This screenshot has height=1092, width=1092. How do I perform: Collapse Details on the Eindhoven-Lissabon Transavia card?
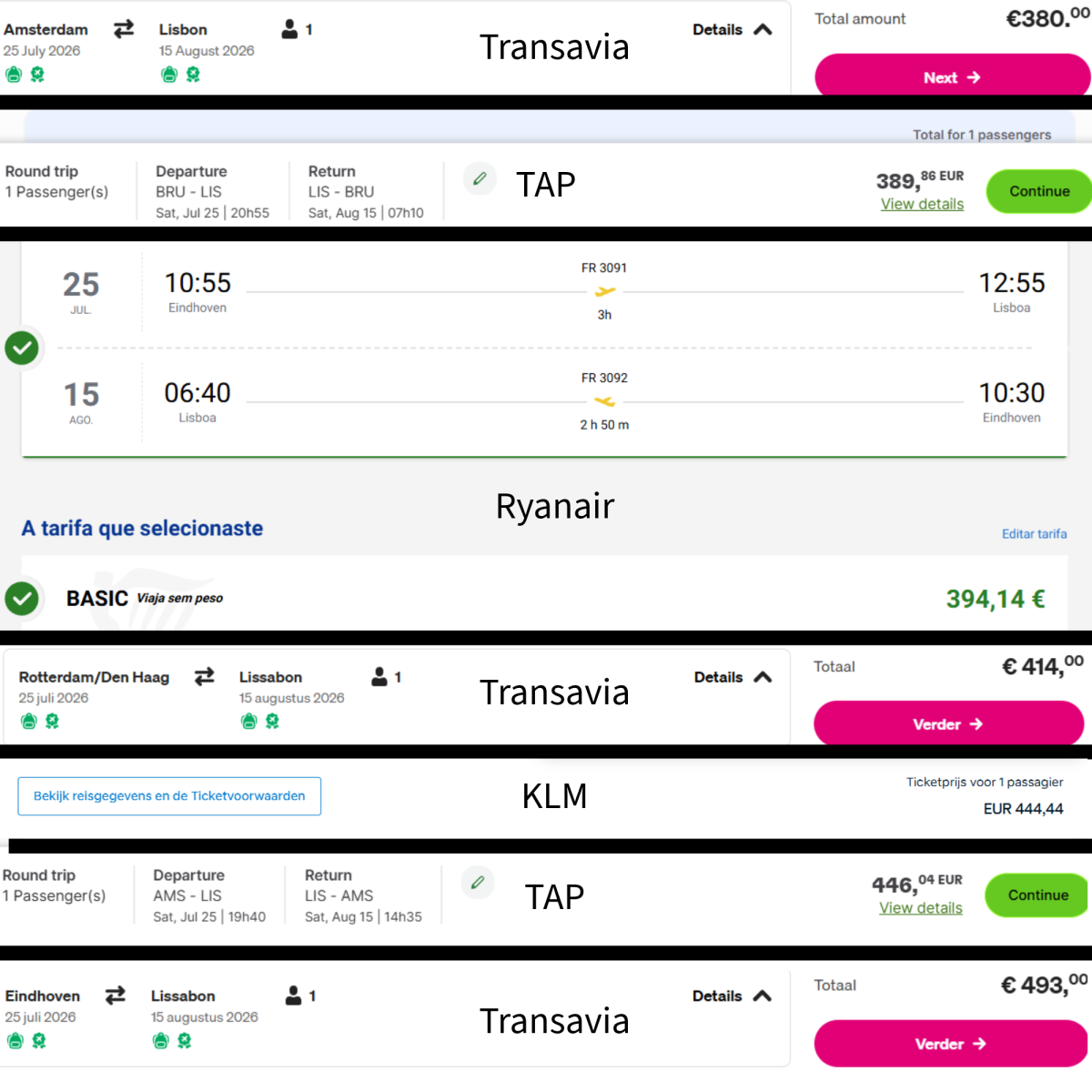[732, 996]
